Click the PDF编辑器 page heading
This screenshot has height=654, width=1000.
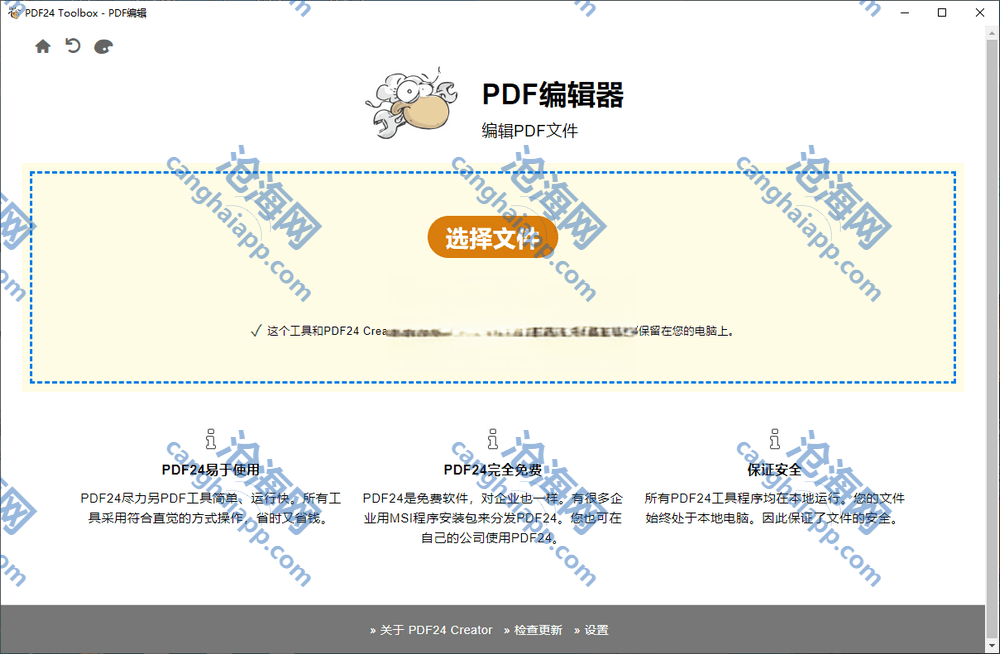click(x=553, y=95)
